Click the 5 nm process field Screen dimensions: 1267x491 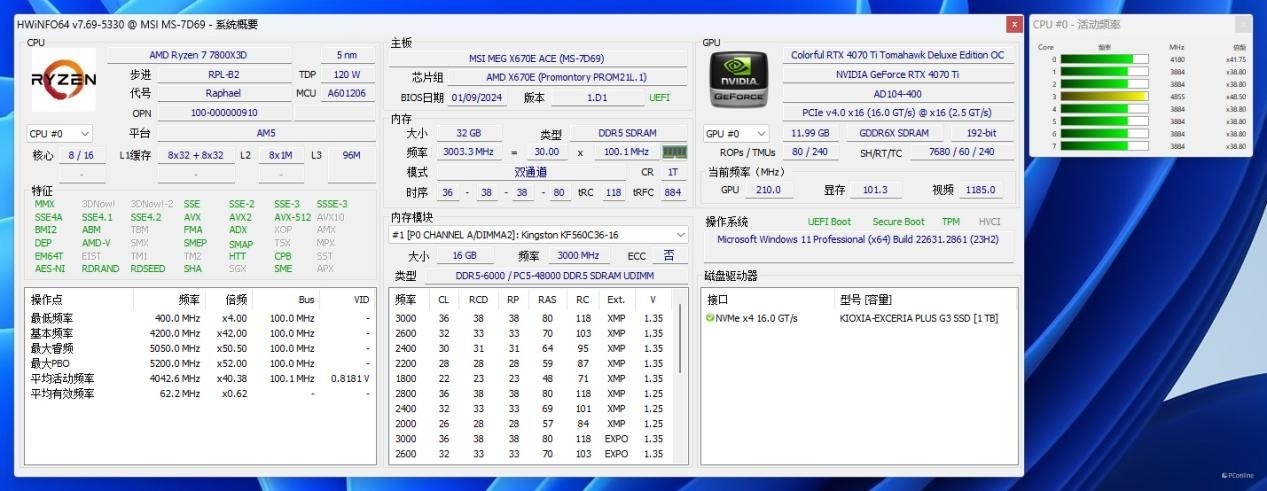[347, 55]
